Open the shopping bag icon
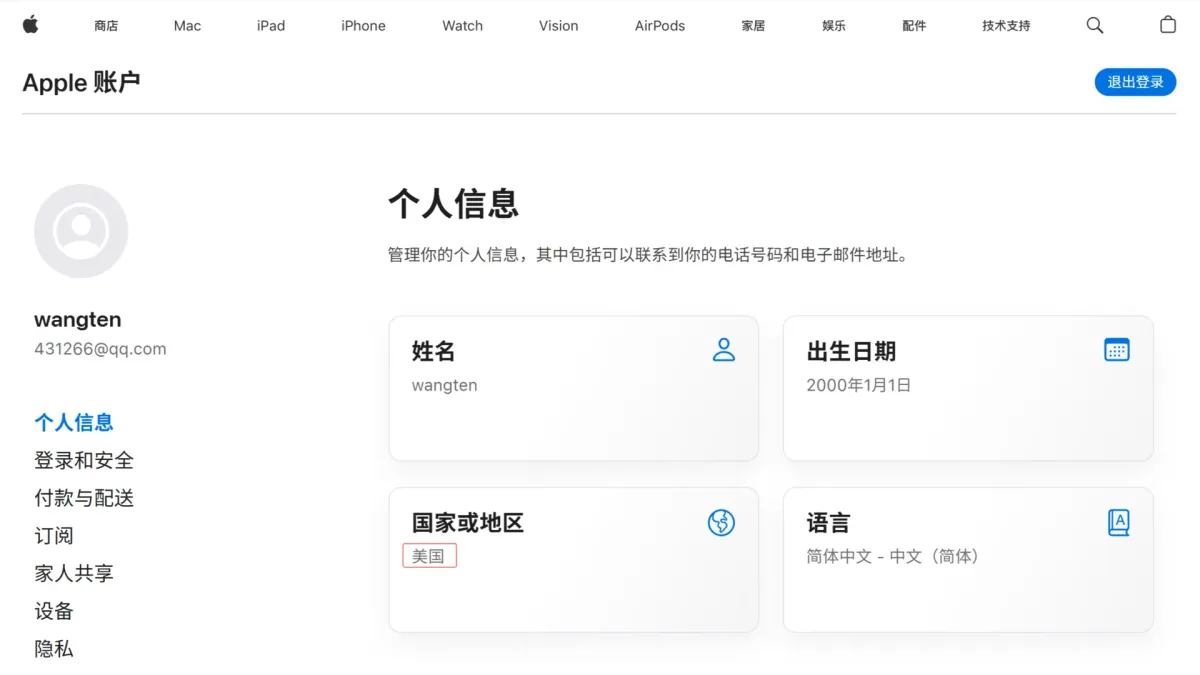 point(1168,25)
